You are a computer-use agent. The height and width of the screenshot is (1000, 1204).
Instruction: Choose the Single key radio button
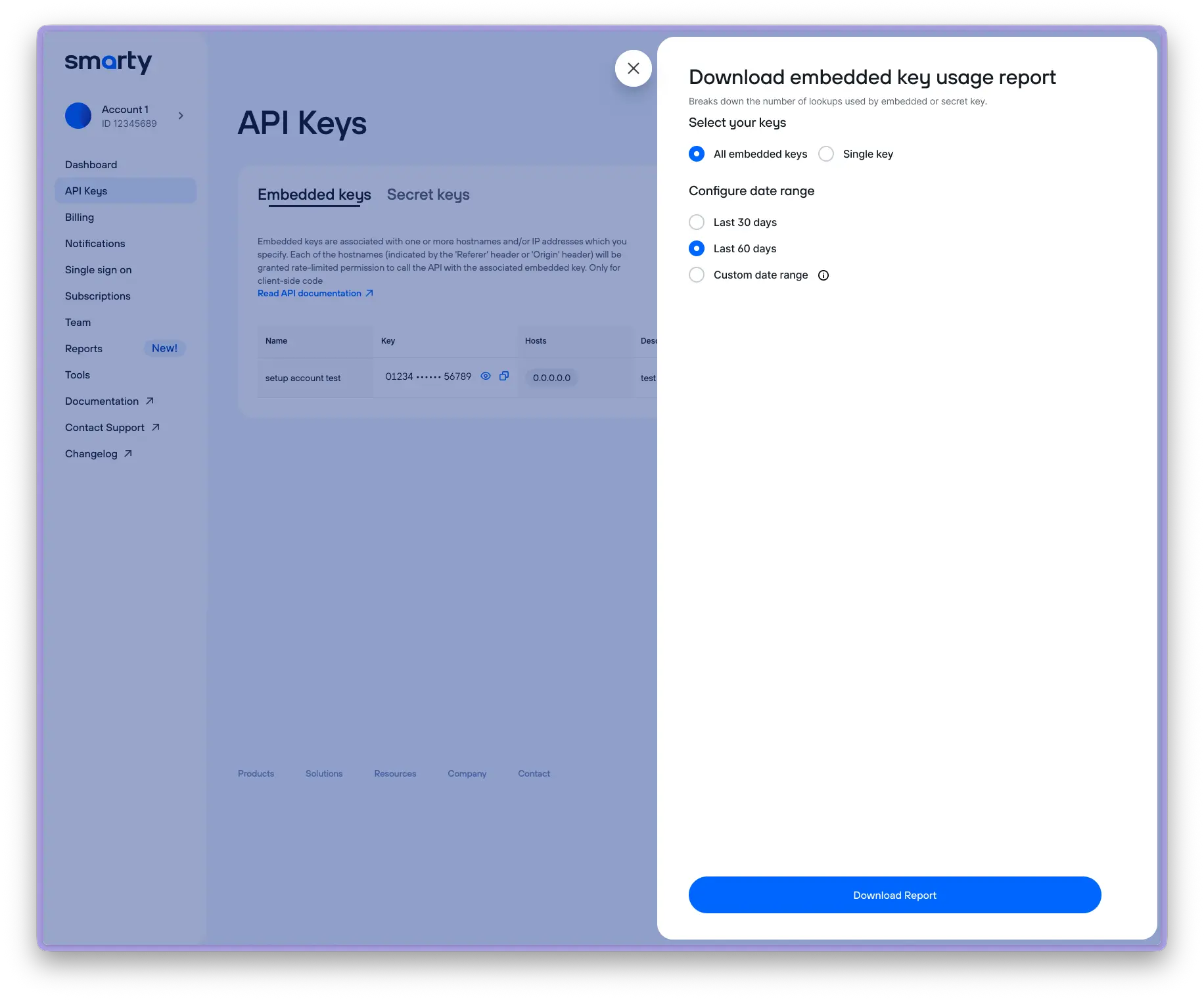[826, 154]
